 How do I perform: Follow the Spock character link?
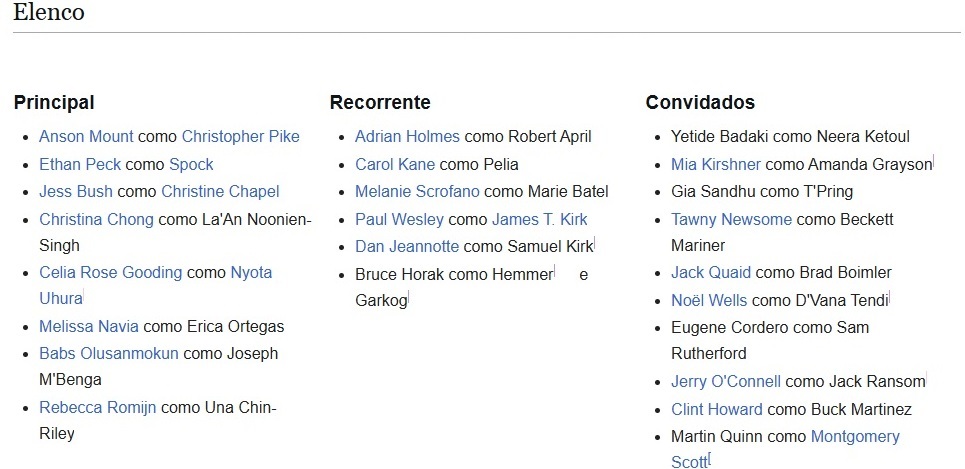(191, 165)
